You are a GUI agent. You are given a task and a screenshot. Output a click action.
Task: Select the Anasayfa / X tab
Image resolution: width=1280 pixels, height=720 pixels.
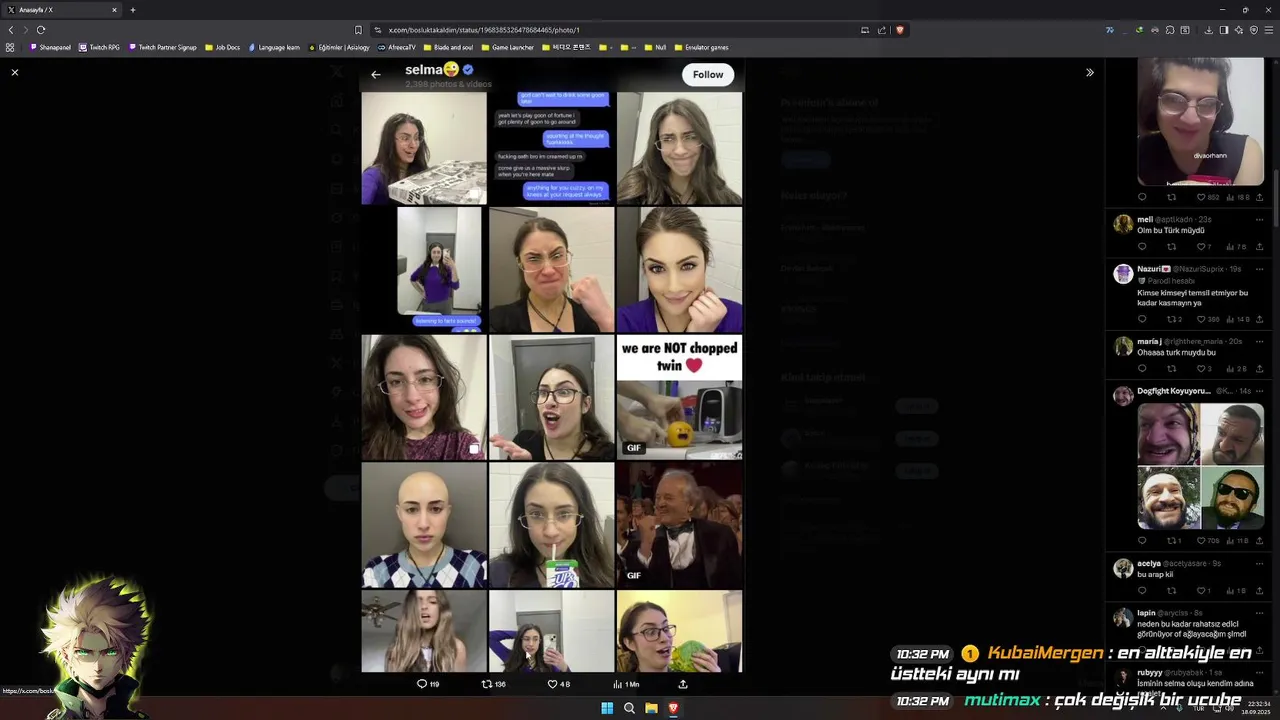pyautogui.click(x=62, y=10)
